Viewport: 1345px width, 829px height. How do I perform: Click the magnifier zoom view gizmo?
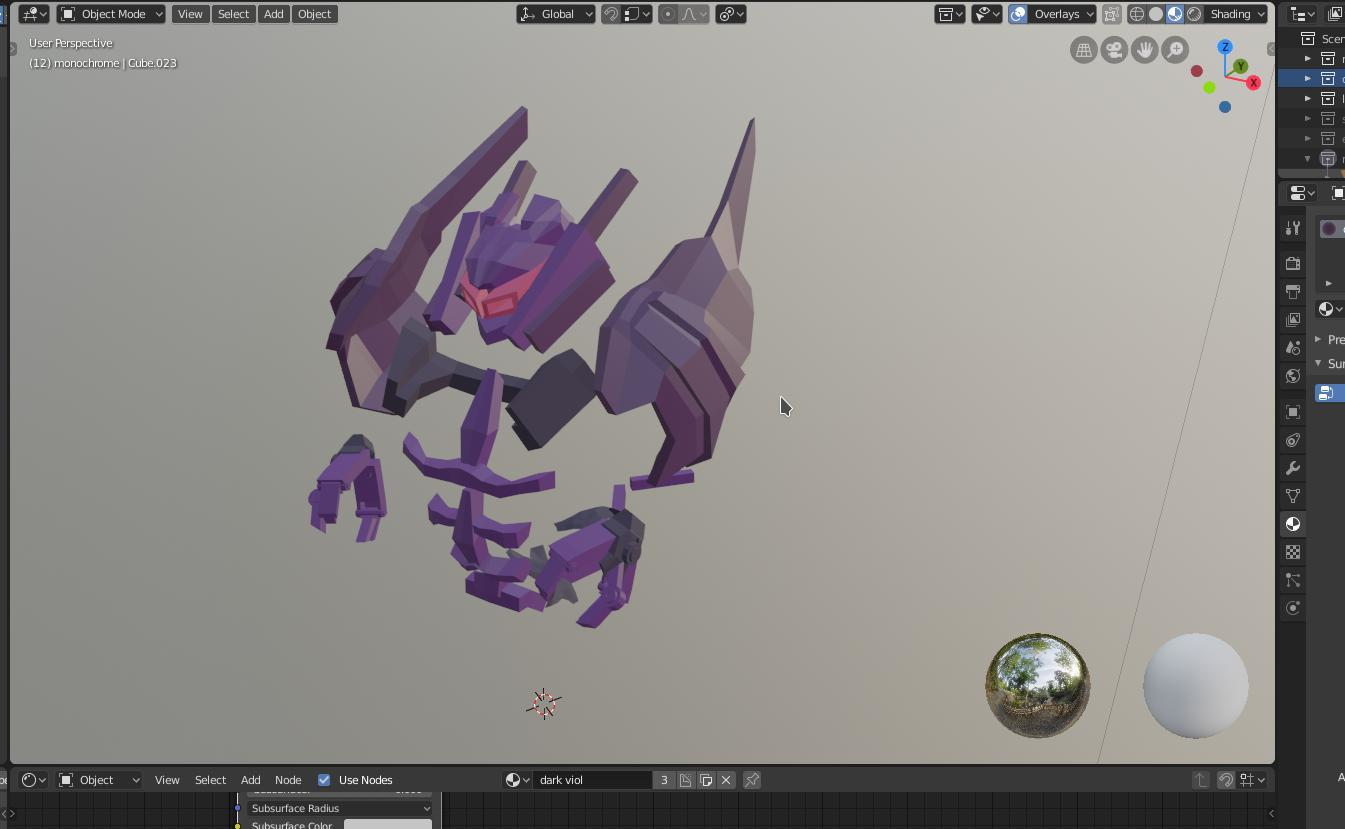(x=1176, y=50)
